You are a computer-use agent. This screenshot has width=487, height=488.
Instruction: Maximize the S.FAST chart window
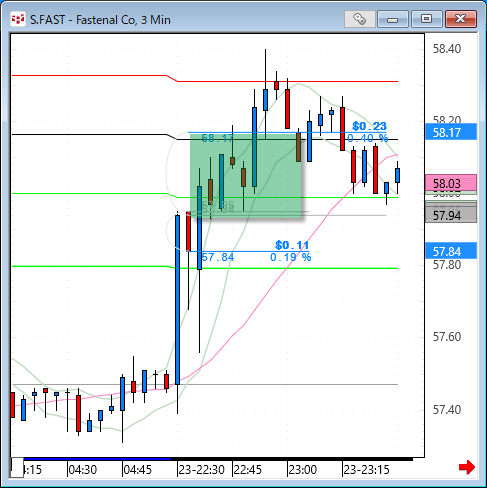tap(427, 19)
